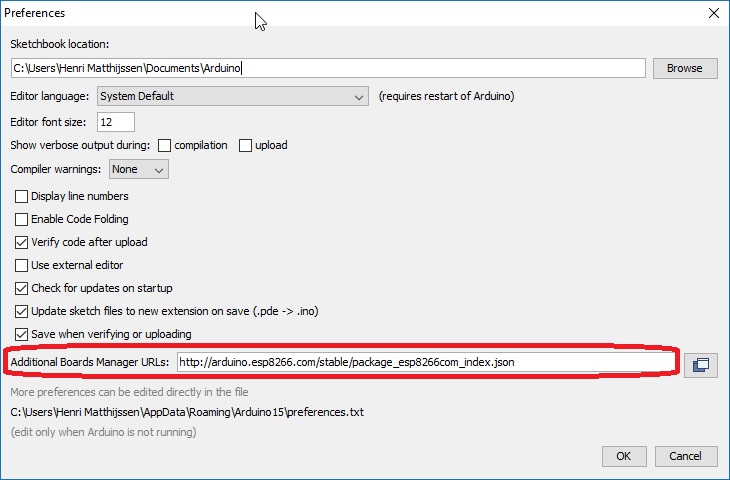Close the Preferences dialog with X

[x=713, y=14]
